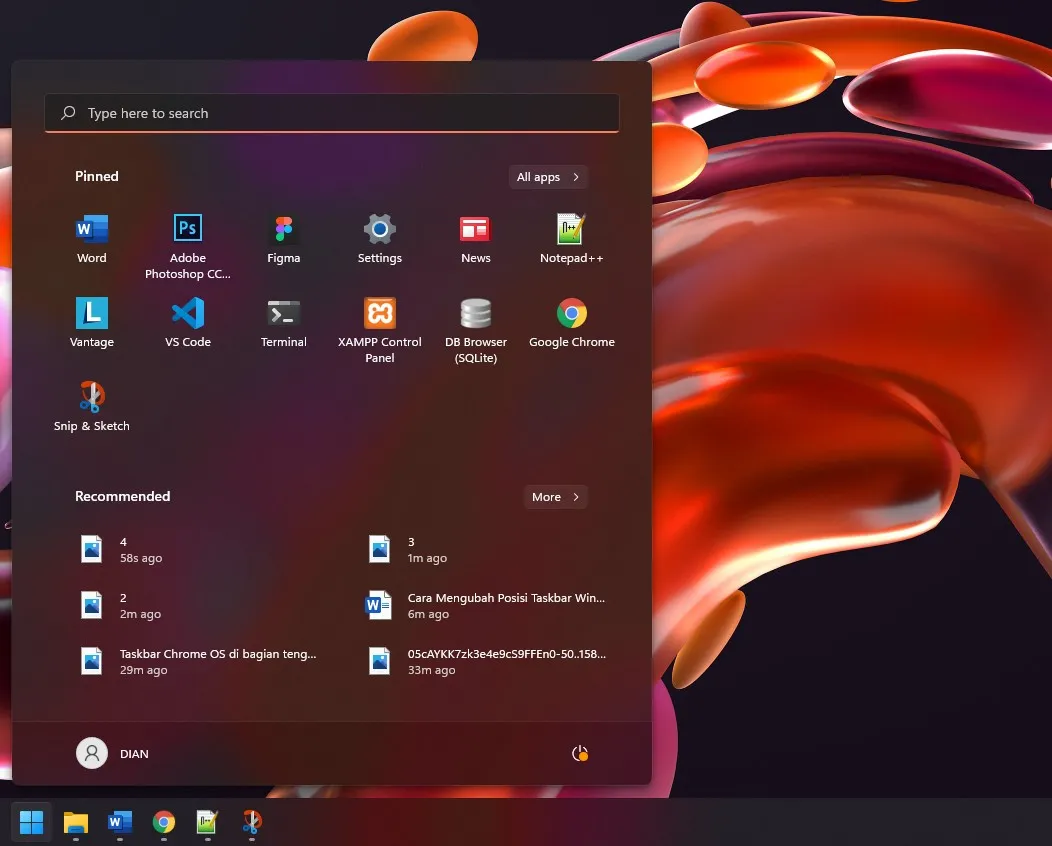The height and width of the screenshot is (846, 1052).
Task: Open the DIAN account menu
Action: 113,753
